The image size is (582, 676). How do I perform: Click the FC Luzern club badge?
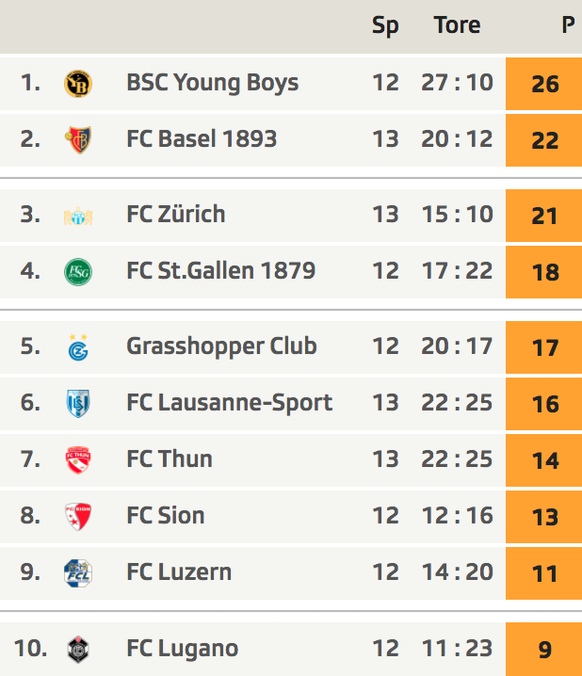pyautogui.click(x=78, y=573)
